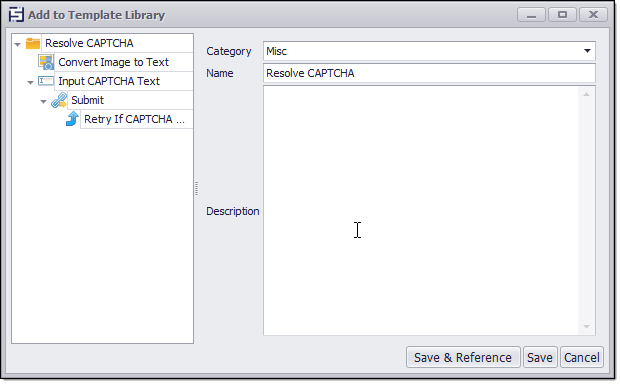
Task: Click the Save & Reference button
Action: point(463,358)
